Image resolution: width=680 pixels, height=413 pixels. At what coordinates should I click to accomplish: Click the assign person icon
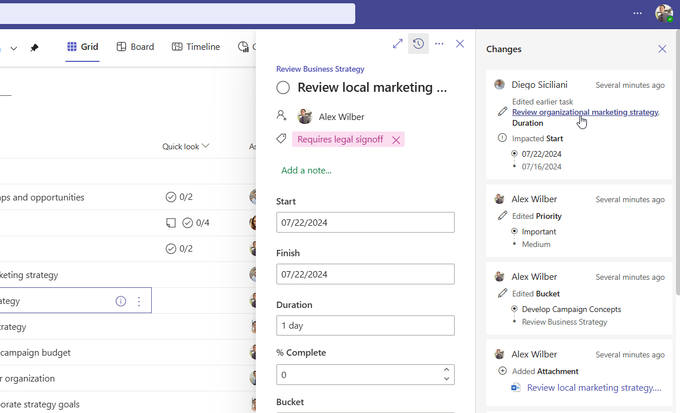tap(281, 115)
